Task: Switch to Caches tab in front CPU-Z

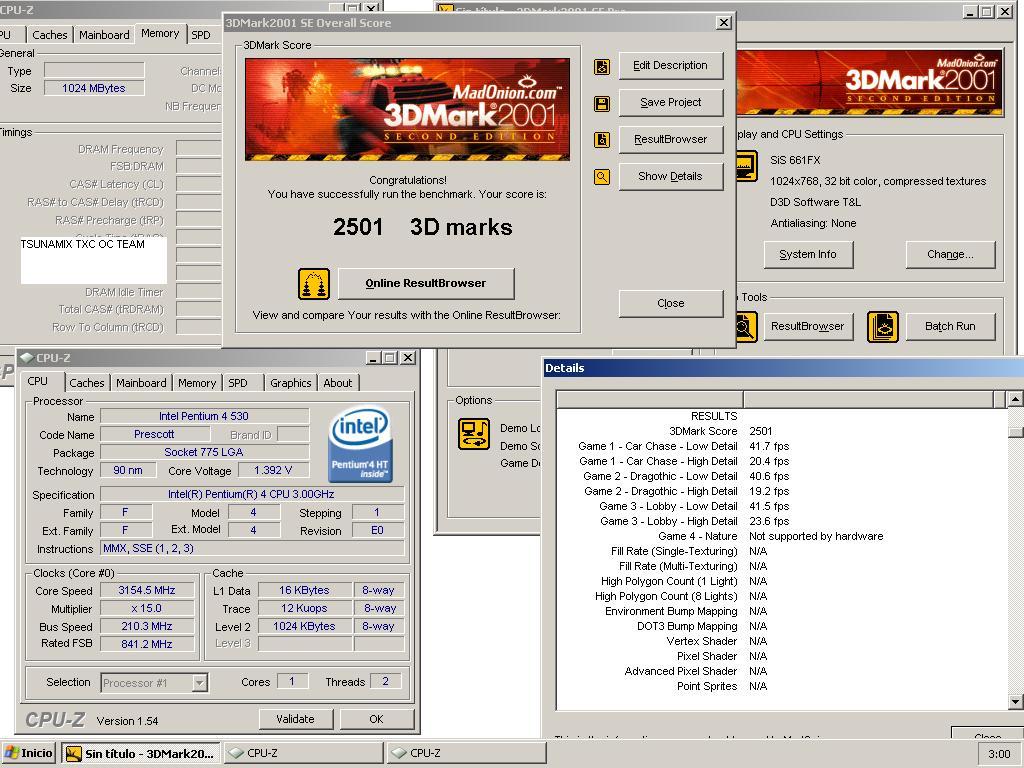Action: coord(87,383)
